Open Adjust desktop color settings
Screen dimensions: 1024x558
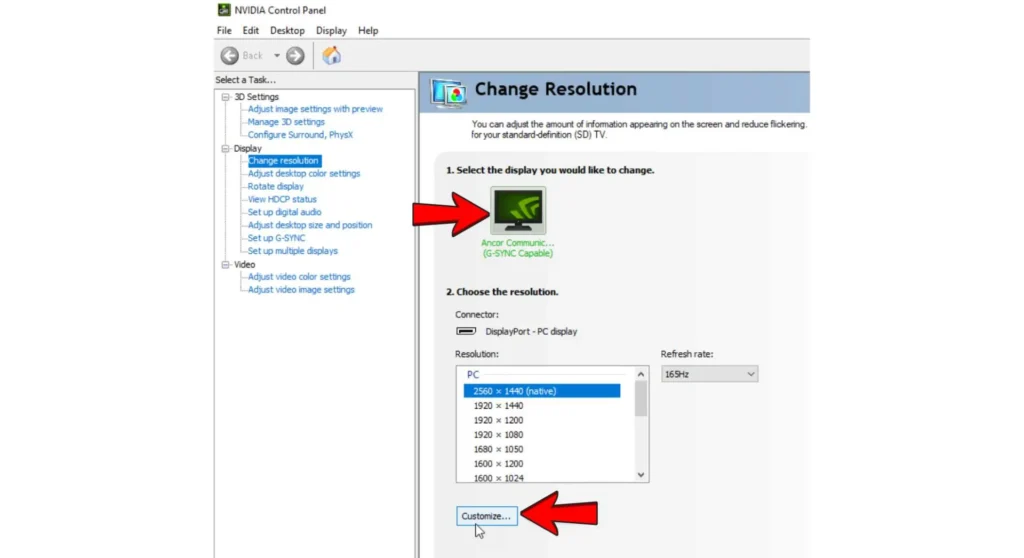pyautogui.click(x=304, y=174)
